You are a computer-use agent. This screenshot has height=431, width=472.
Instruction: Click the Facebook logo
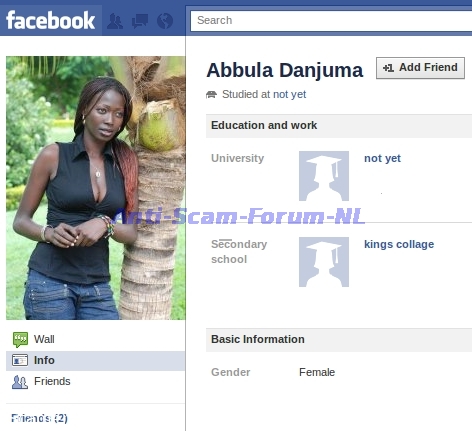(51, 20)
